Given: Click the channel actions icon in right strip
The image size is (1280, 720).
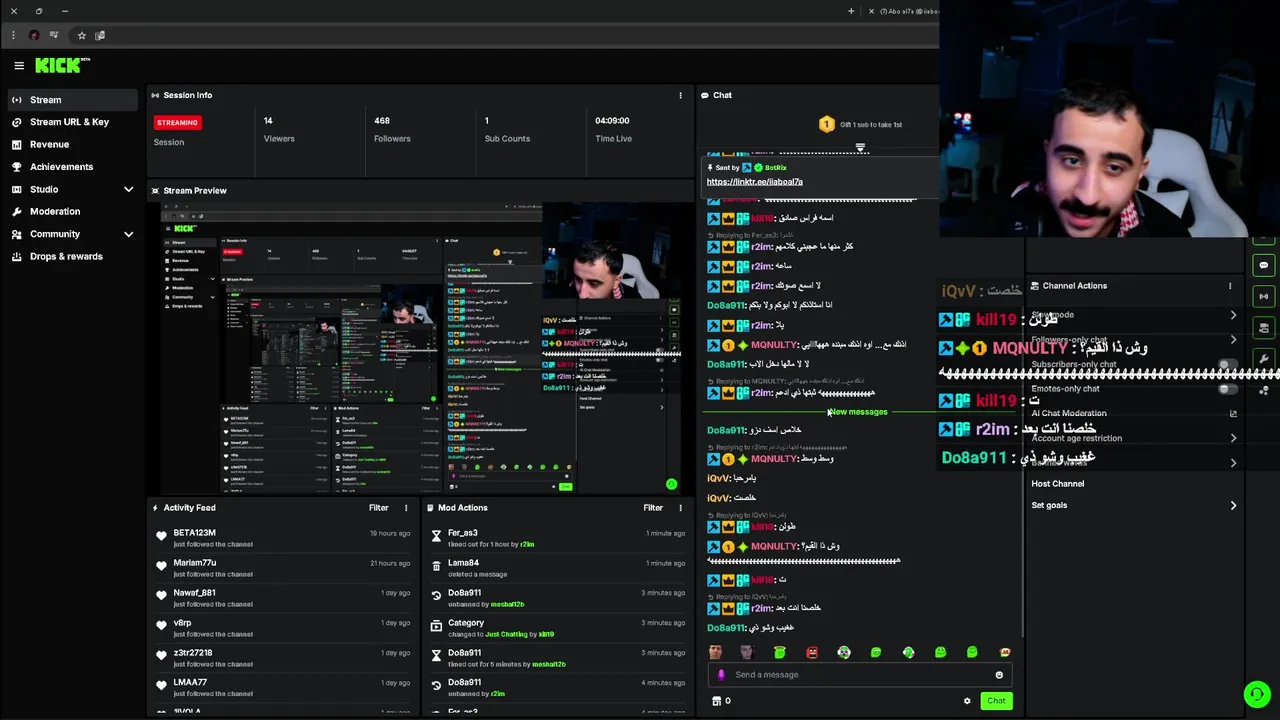Looking at the screenshot, I should click(1264, 327).
